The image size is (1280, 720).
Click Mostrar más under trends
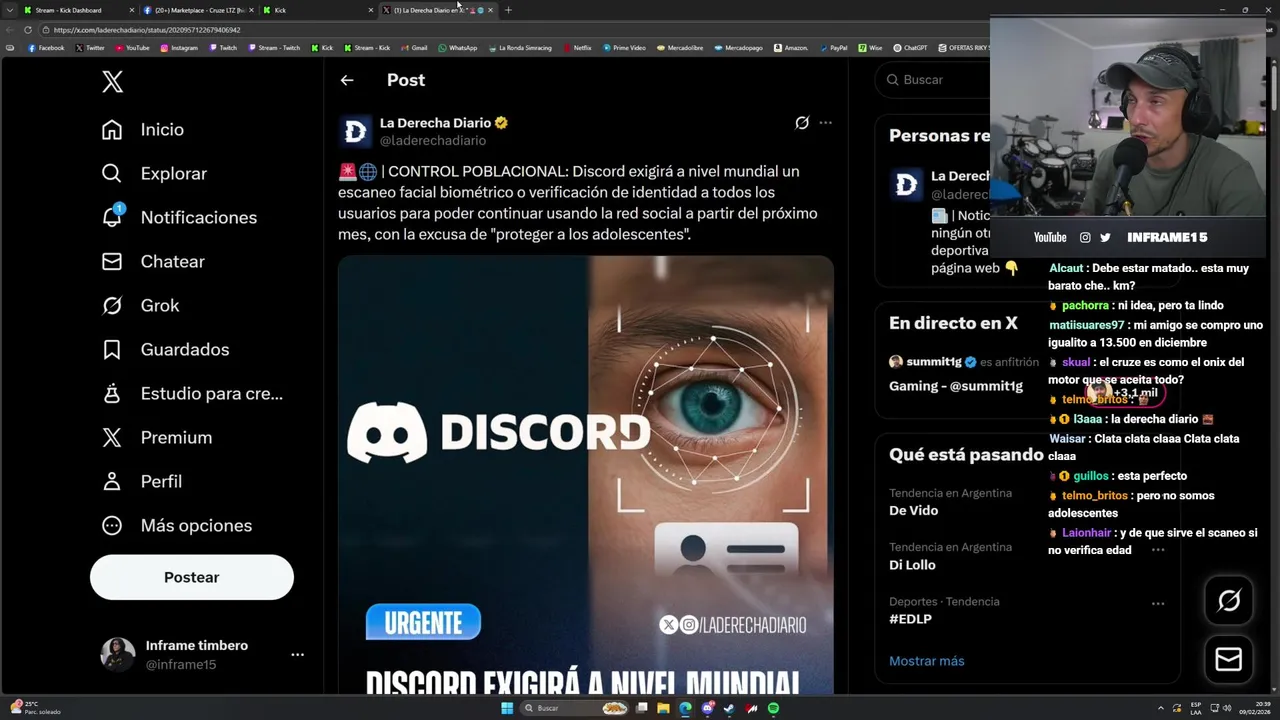click(927, 661)
